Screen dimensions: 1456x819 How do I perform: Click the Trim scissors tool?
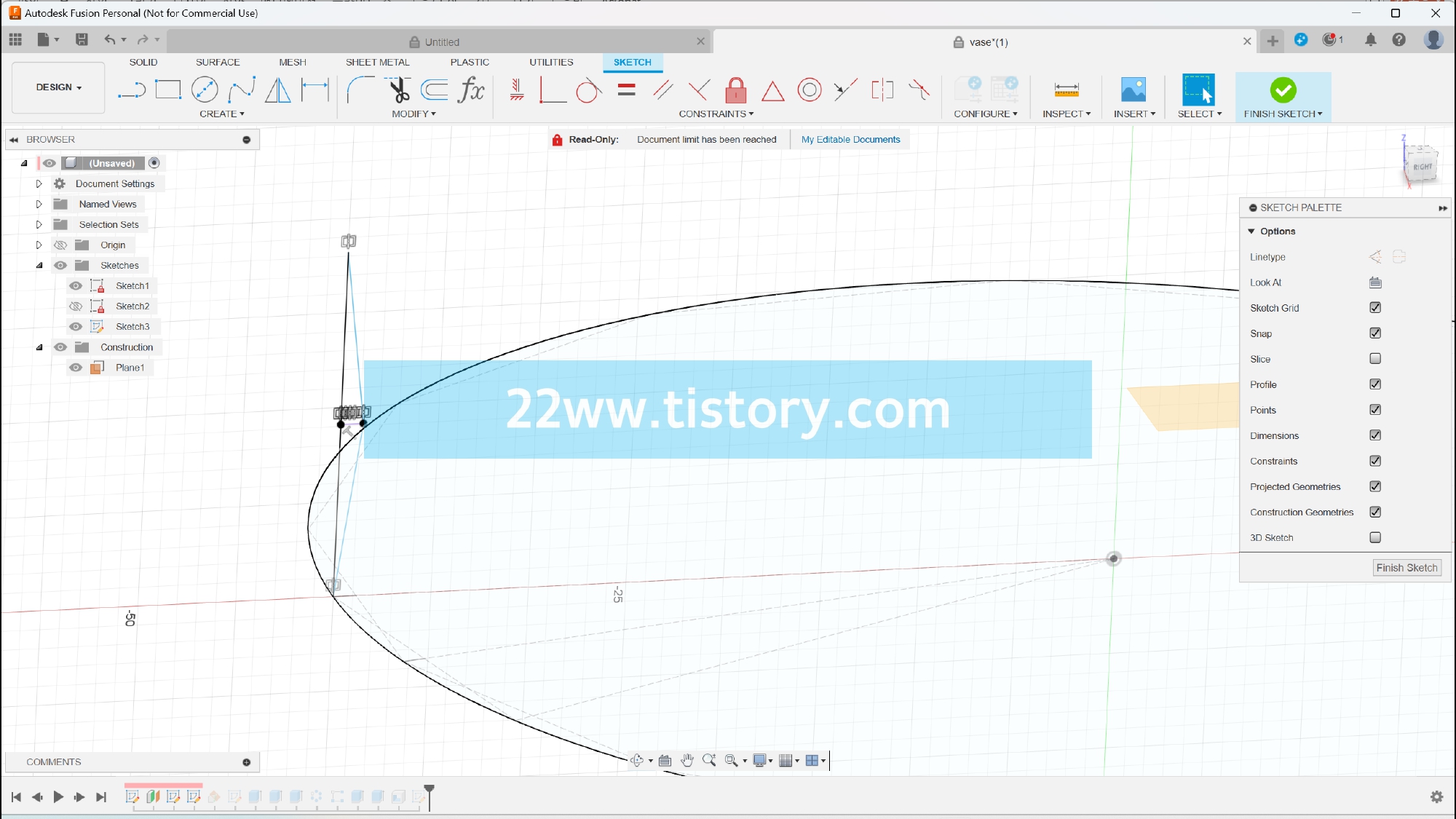(399, 90)
